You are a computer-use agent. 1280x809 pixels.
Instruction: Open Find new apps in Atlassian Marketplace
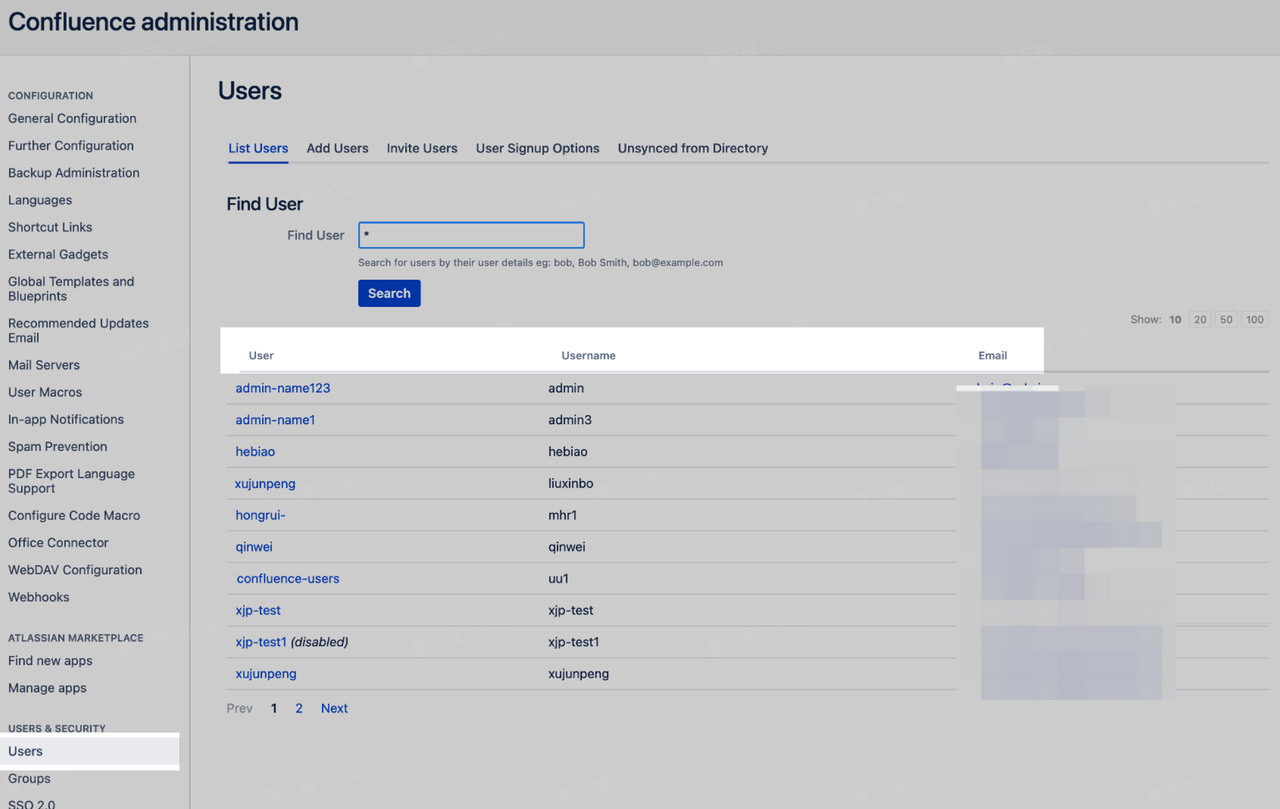(50, 660)
